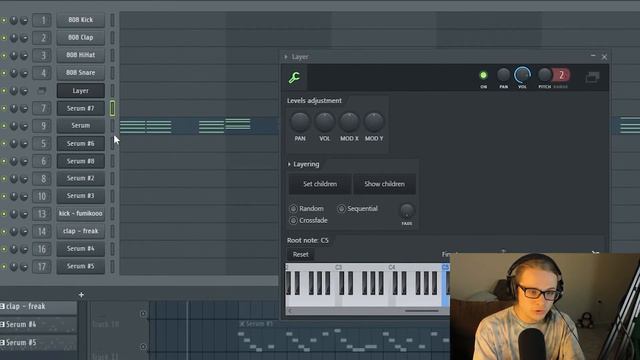Minimize the Layer plugin window
Image resolution: width=640 pixels, height=360 pixels.
pyautogui.click(x=593, y=56)
